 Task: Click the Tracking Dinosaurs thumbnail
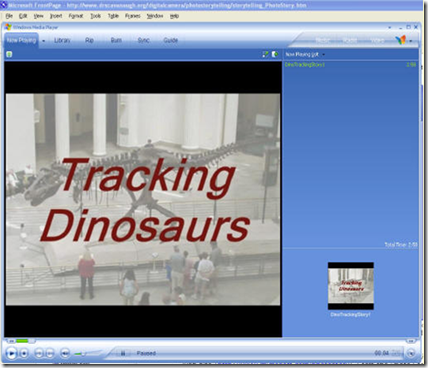(351, 286)
